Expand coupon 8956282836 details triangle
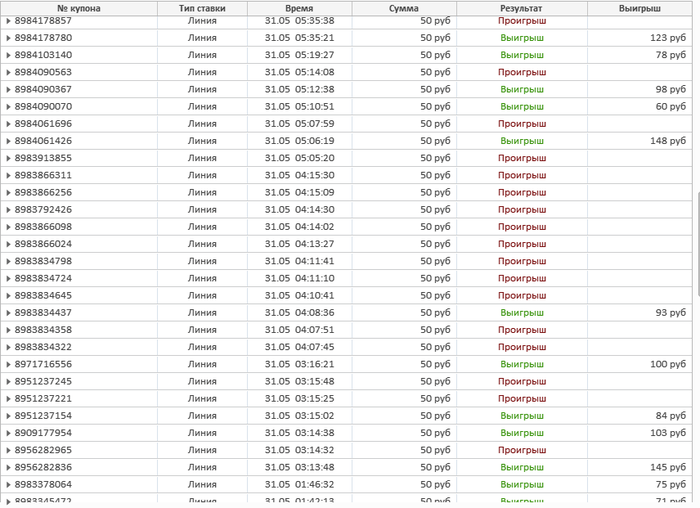This screenshot has height=508, width=700. (x=8, y=467)
